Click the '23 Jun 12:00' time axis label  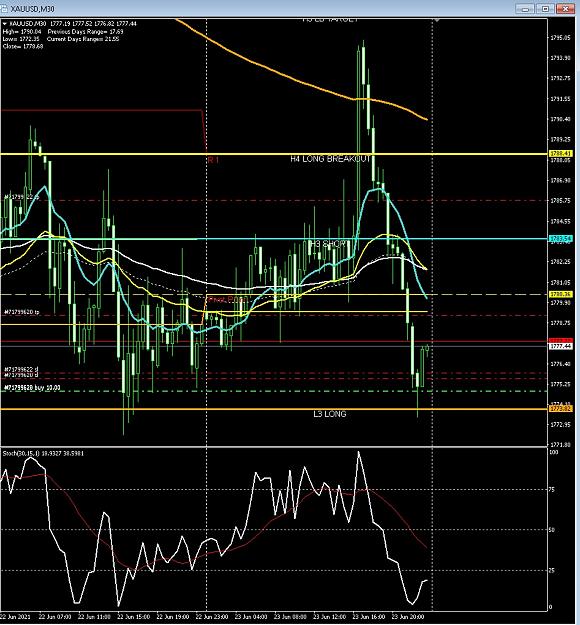329,617
